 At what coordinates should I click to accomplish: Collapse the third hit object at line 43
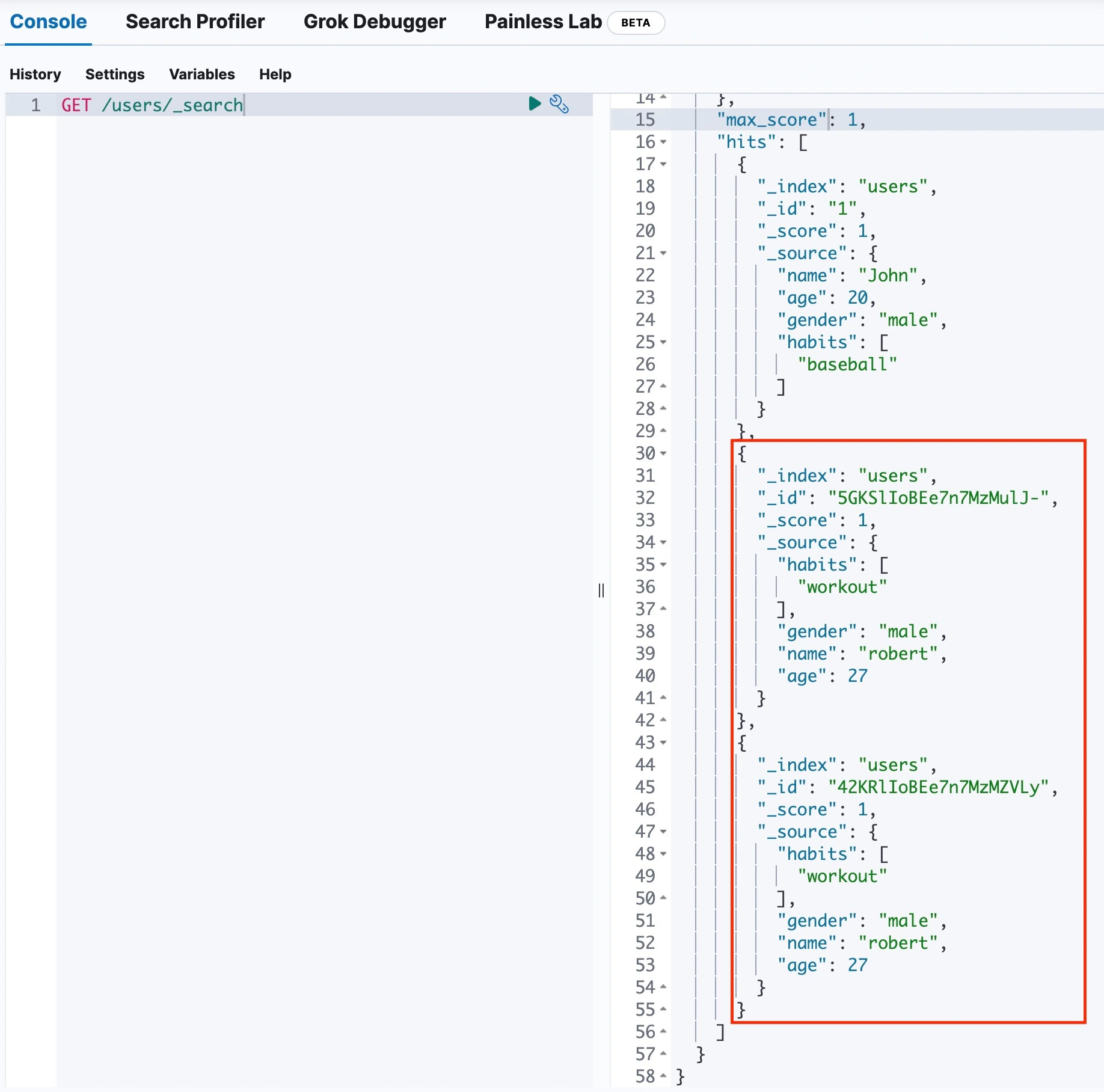[x=663, y=743]
